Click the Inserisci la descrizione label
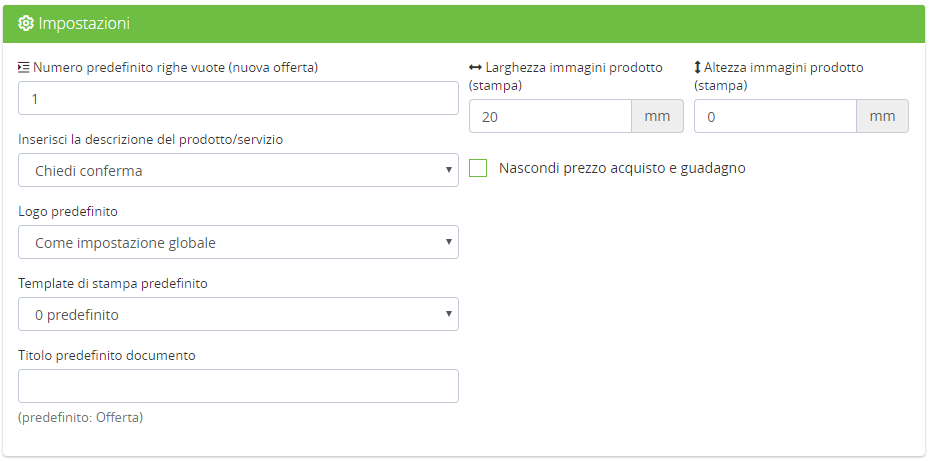The image size is (933, 461). (151, 140)
